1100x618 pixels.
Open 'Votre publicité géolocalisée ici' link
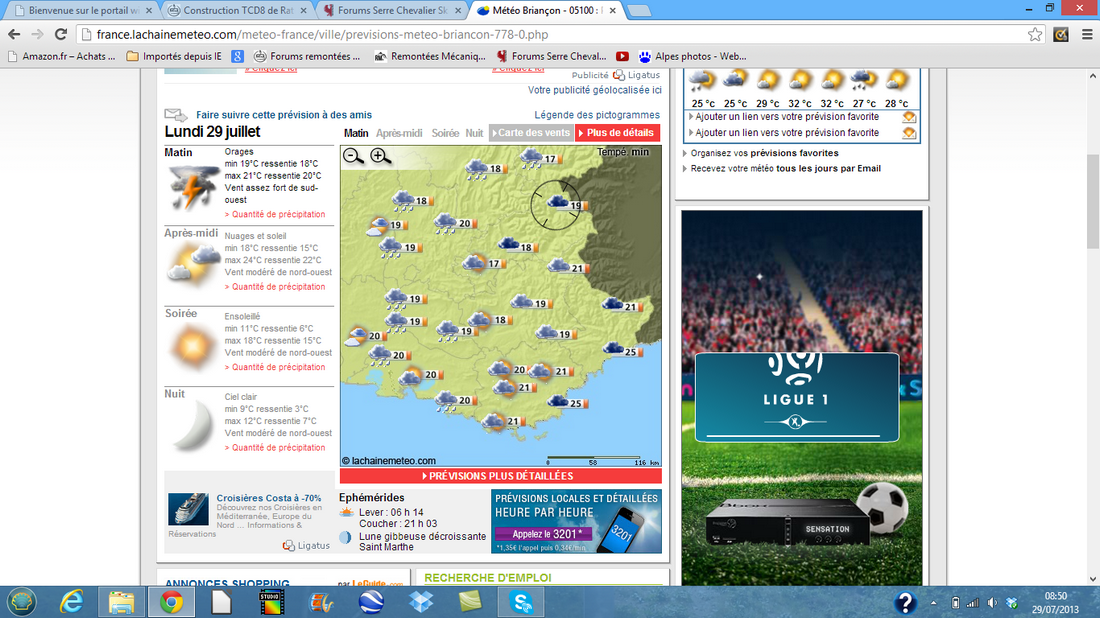[594, 90]
